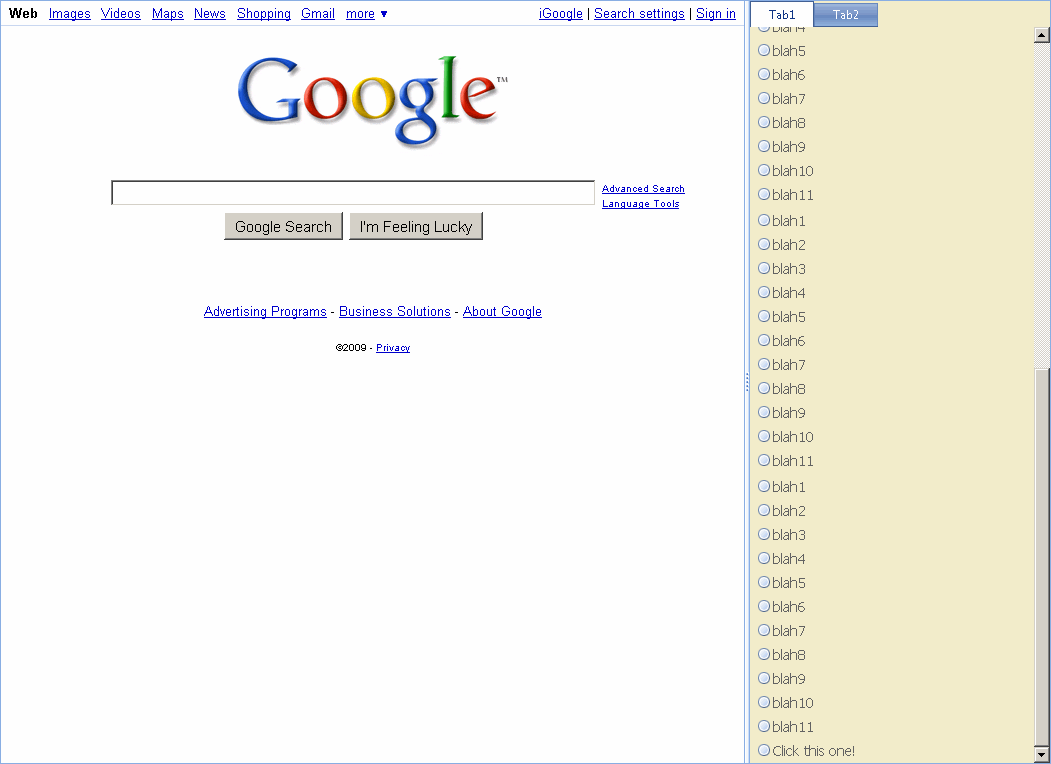
Task: Open the Language Tools link
Action: [x=640, y=204]
